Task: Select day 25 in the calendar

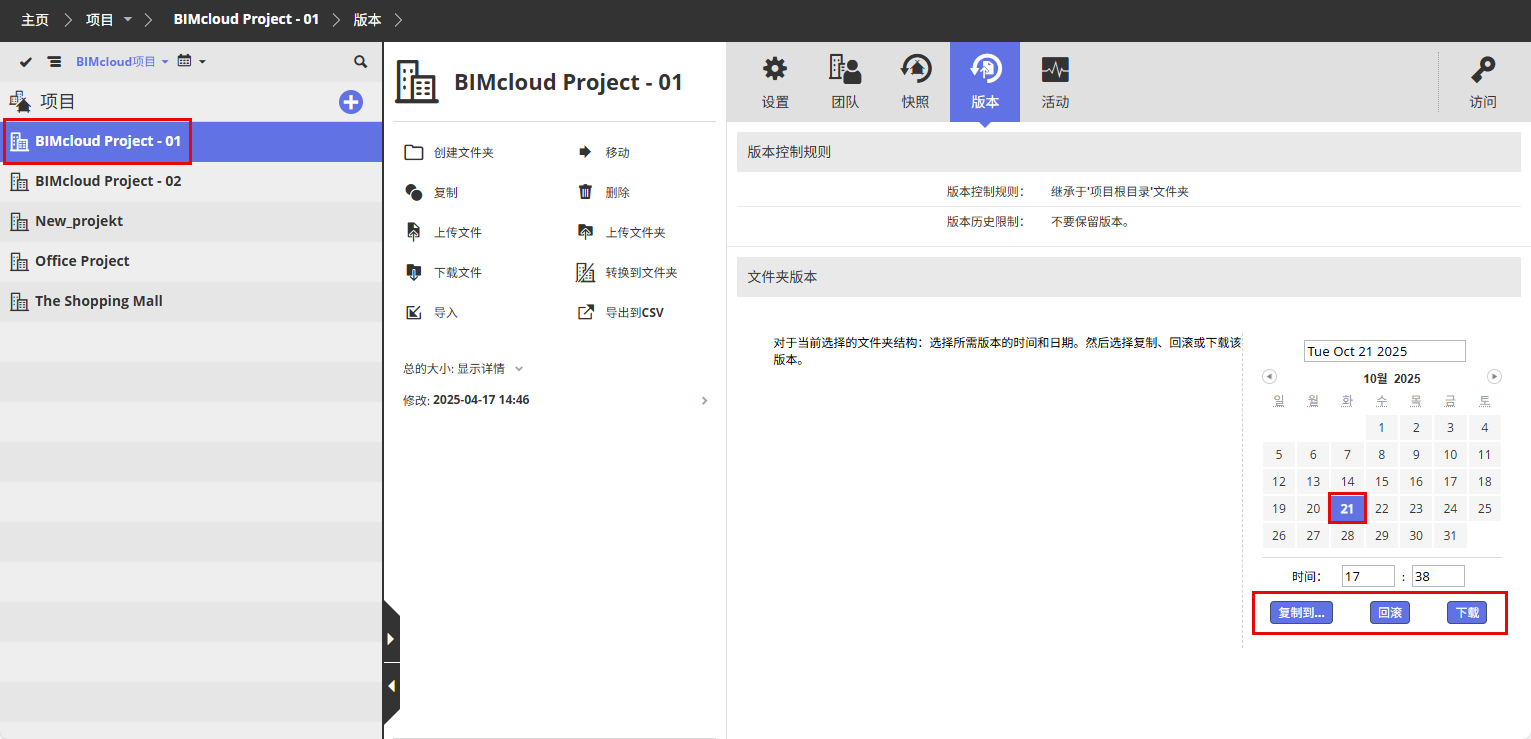Action: (1484, 509)
